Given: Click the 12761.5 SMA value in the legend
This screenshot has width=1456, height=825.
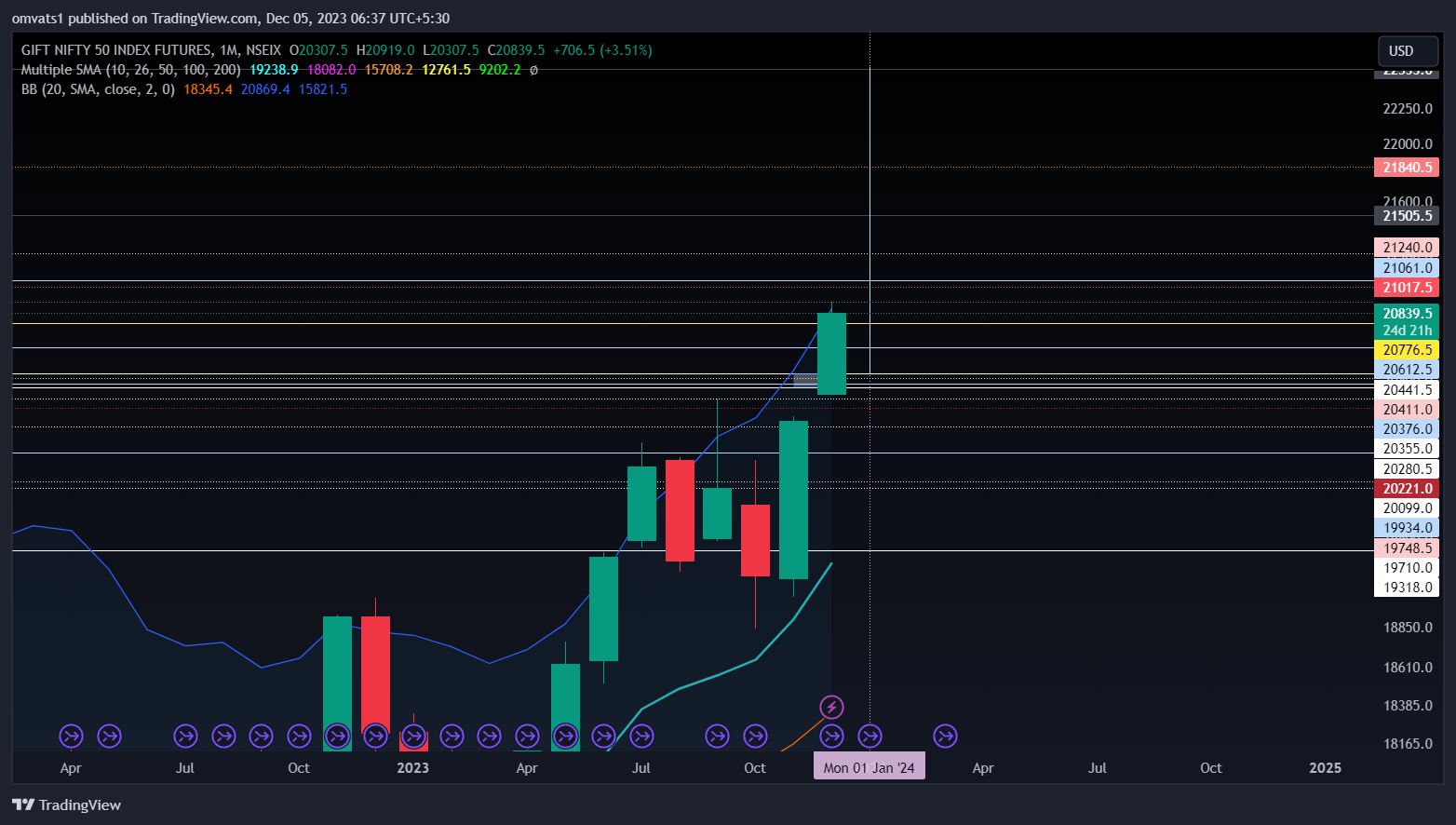Looking at the screenshot, I should coord(446,70).
